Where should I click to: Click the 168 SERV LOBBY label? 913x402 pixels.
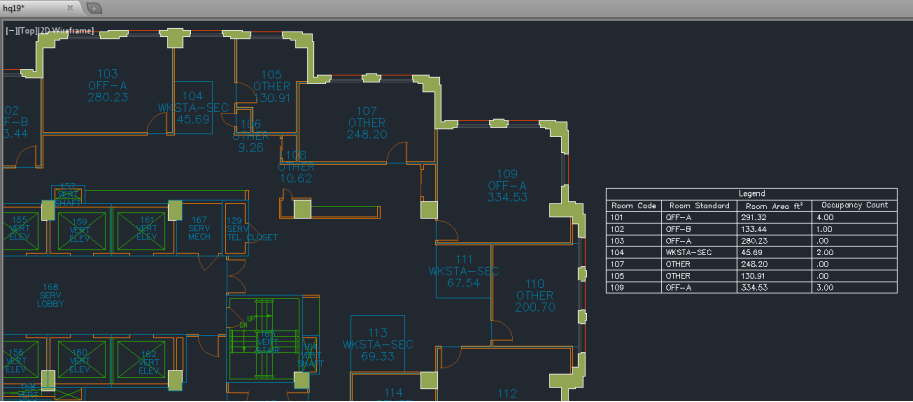51,295
